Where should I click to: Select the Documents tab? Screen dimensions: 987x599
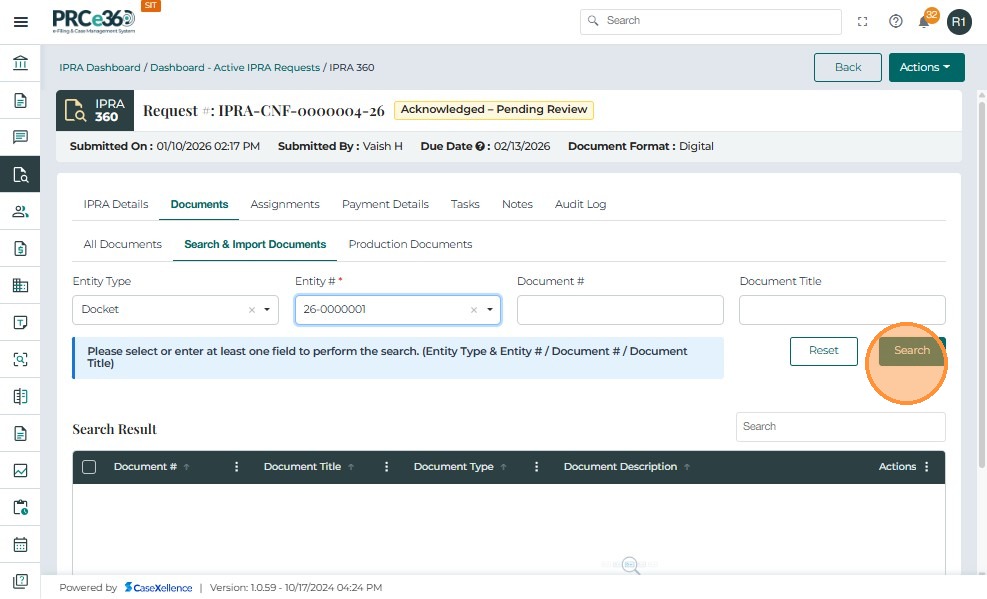click(x=199, y=204)
